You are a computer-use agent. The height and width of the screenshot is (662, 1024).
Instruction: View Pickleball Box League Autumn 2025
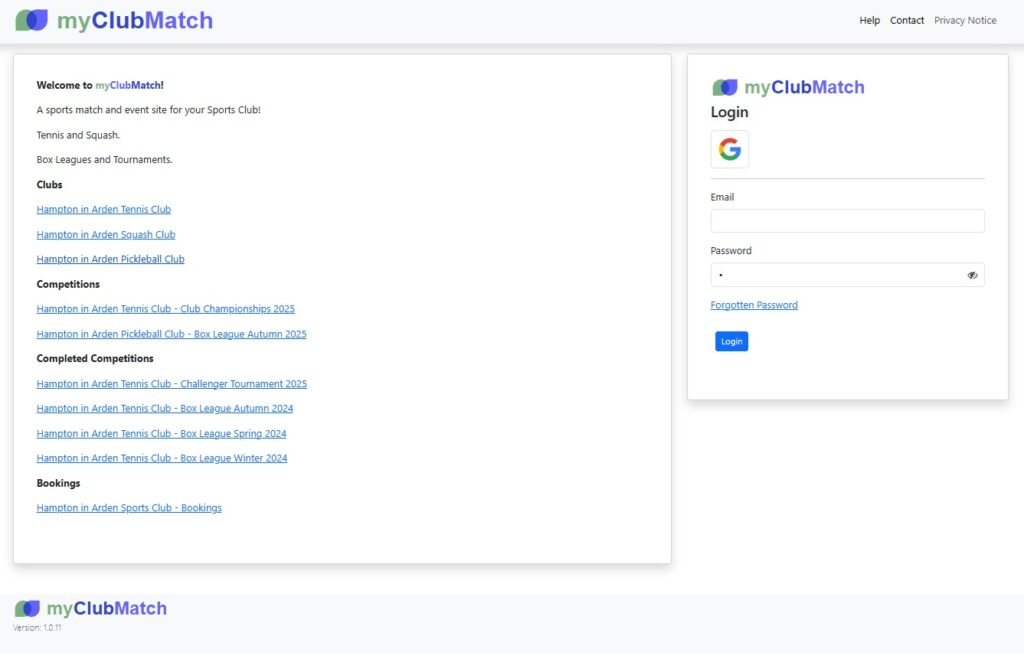click(172, 334)
